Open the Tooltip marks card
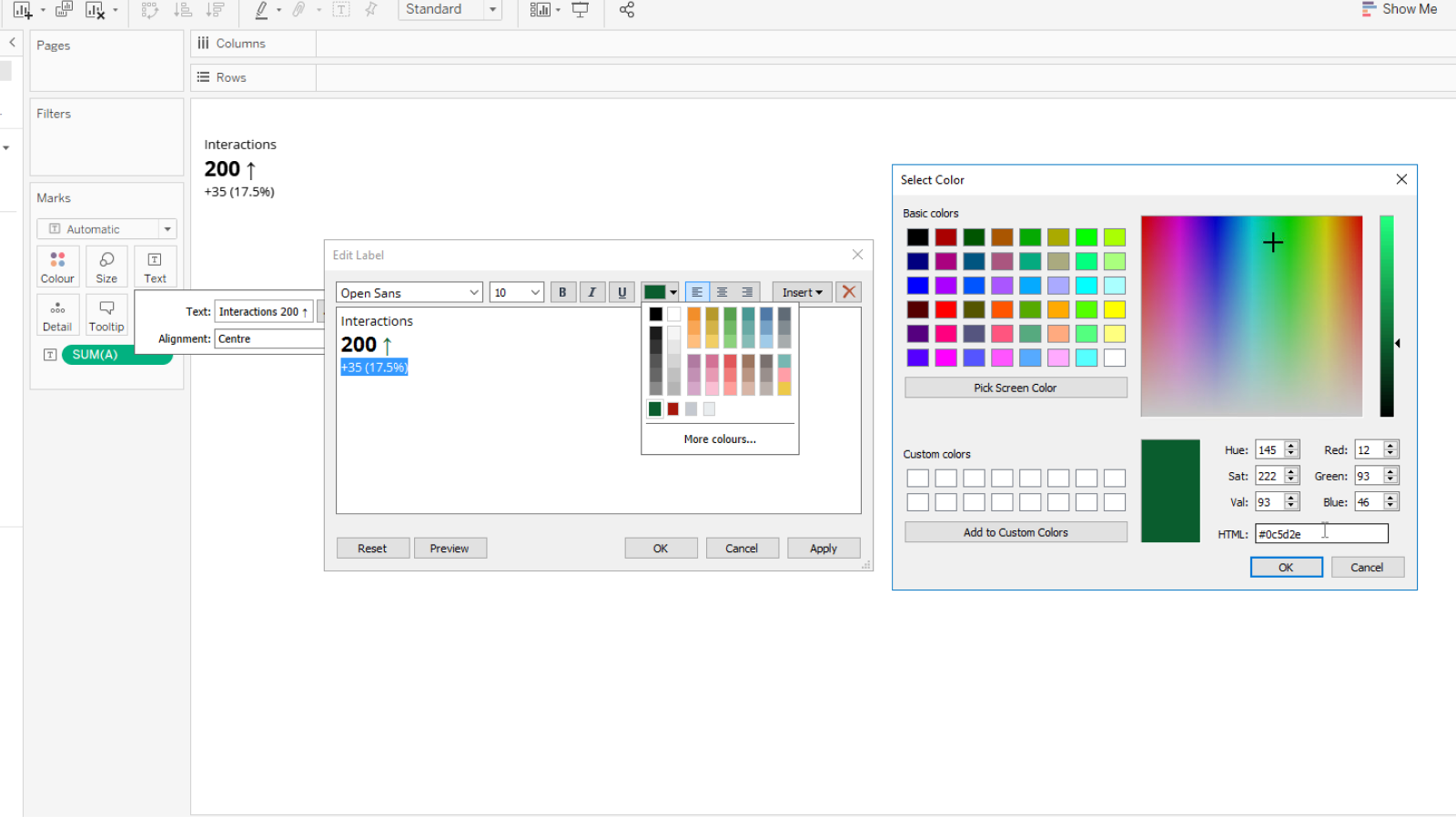The width and height of the screenshot is (1456, 817). point(106,315)
